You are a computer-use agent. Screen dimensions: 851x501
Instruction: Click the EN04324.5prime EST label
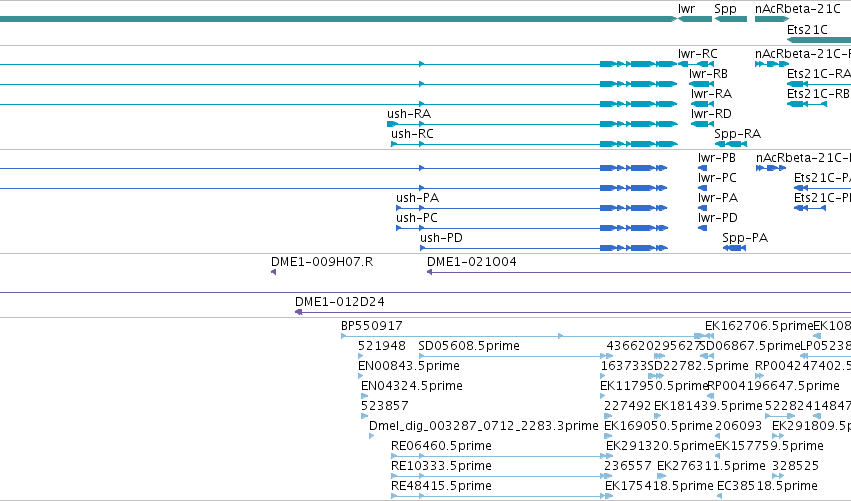point(411,386)
